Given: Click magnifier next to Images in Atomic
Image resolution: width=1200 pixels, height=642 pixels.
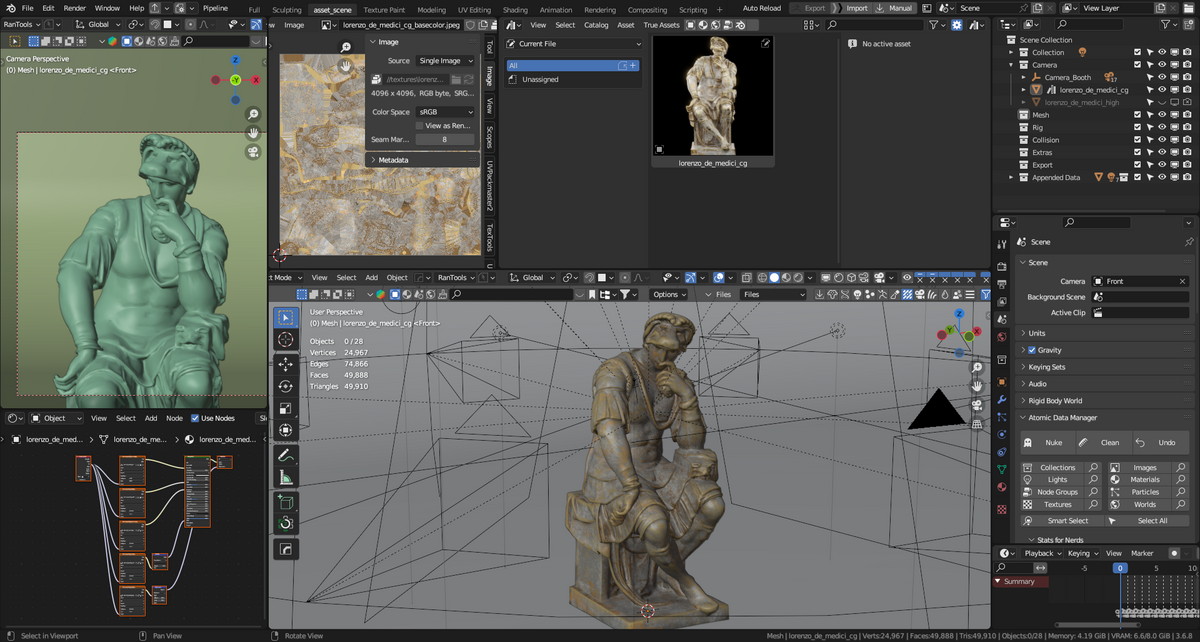Looking at the screenshot, I should pyautogui.click(x=1183, y=467).
